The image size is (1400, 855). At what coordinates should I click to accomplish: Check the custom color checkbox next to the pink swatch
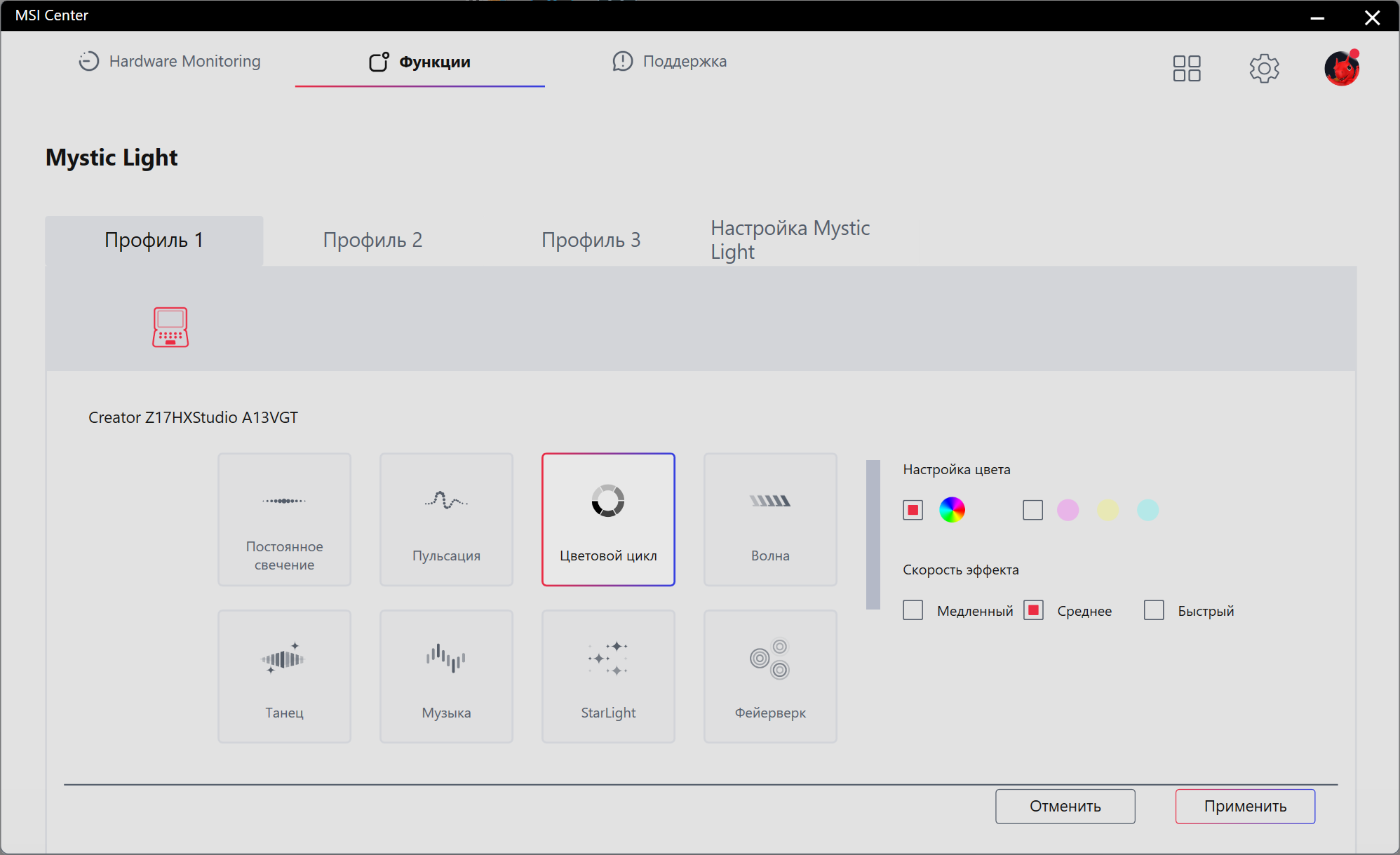(1032, 510)
